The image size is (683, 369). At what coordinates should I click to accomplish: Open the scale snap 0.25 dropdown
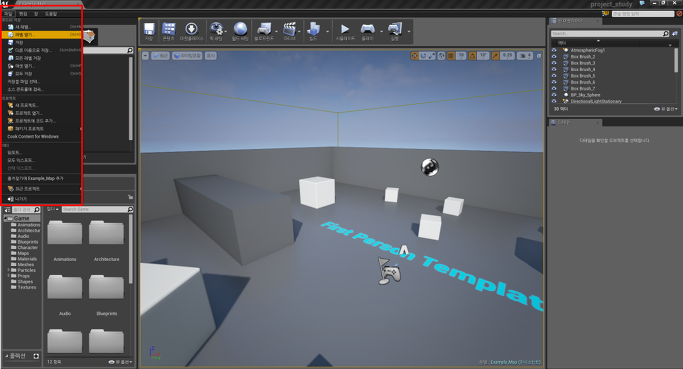click(507, 56)
